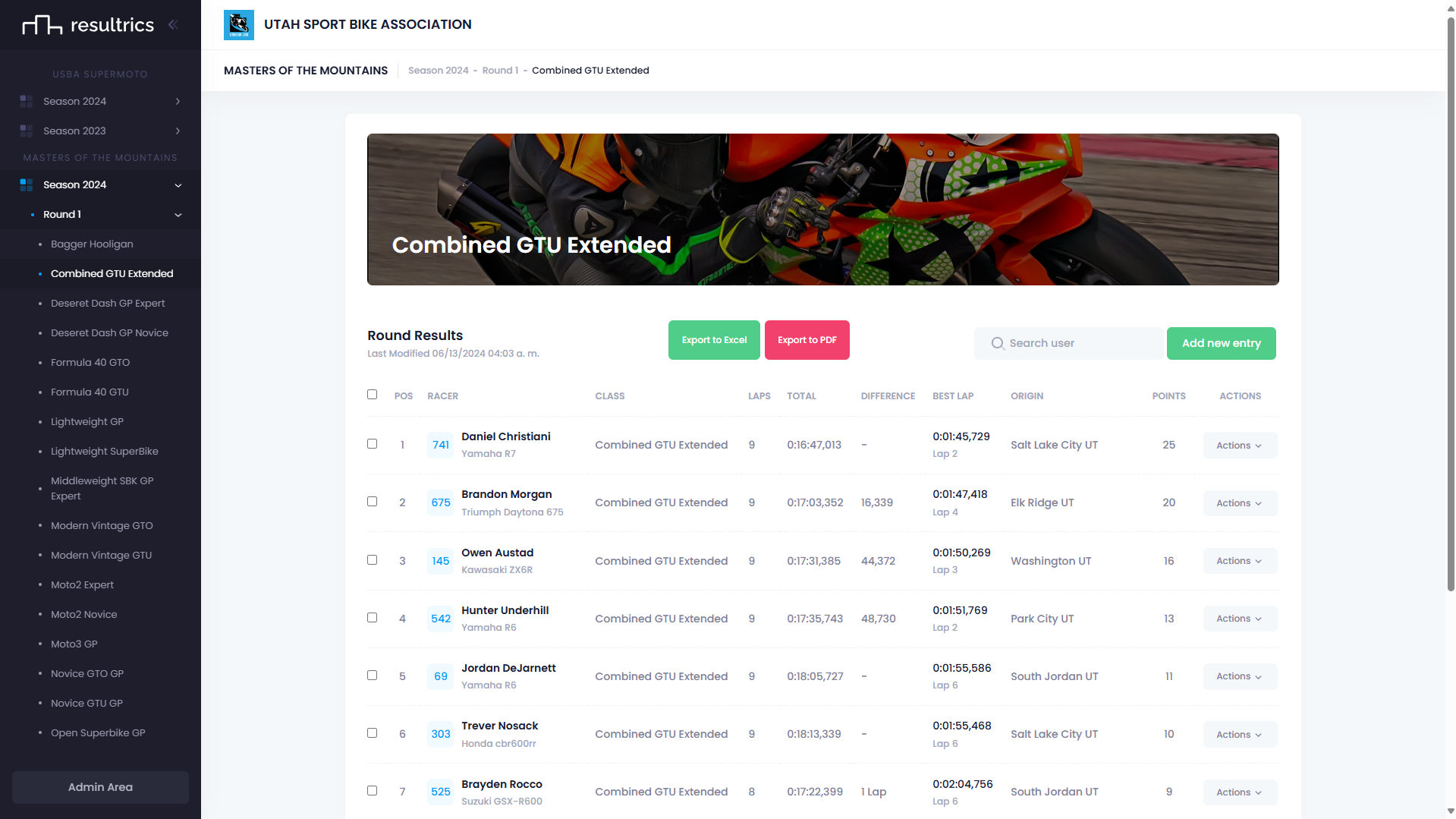Click the scrollbar down arrow icon
The width and height of the screenshot is (1456, 819).
(x=1449, y=812)
